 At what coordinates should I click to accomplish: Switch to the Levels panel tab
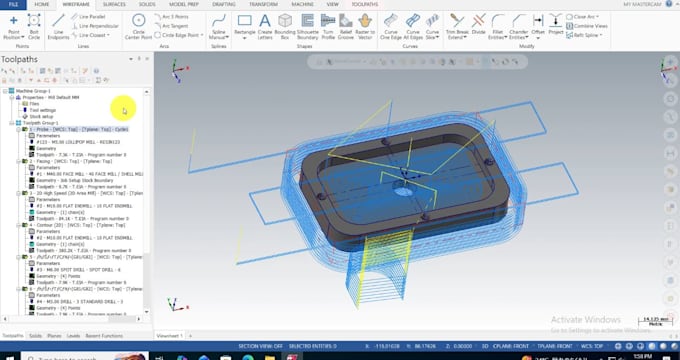pyautogui.click(x=73, y=336)
